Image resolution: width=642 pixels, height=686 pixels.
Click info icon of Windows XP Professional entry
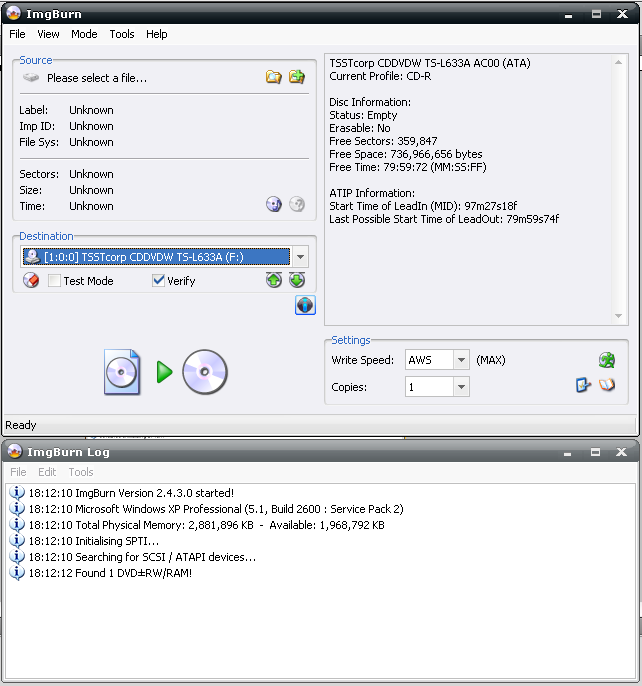point(17,509)
